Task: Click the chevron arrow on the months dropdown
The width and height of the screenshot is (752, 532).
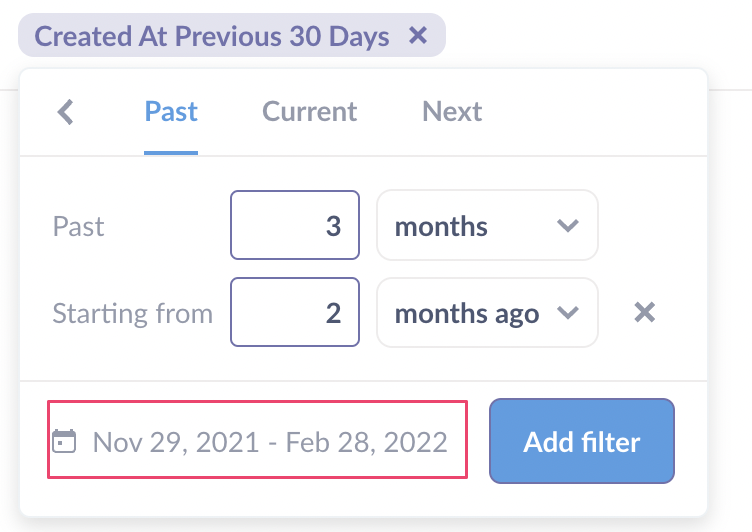Action: coord(567,226)
